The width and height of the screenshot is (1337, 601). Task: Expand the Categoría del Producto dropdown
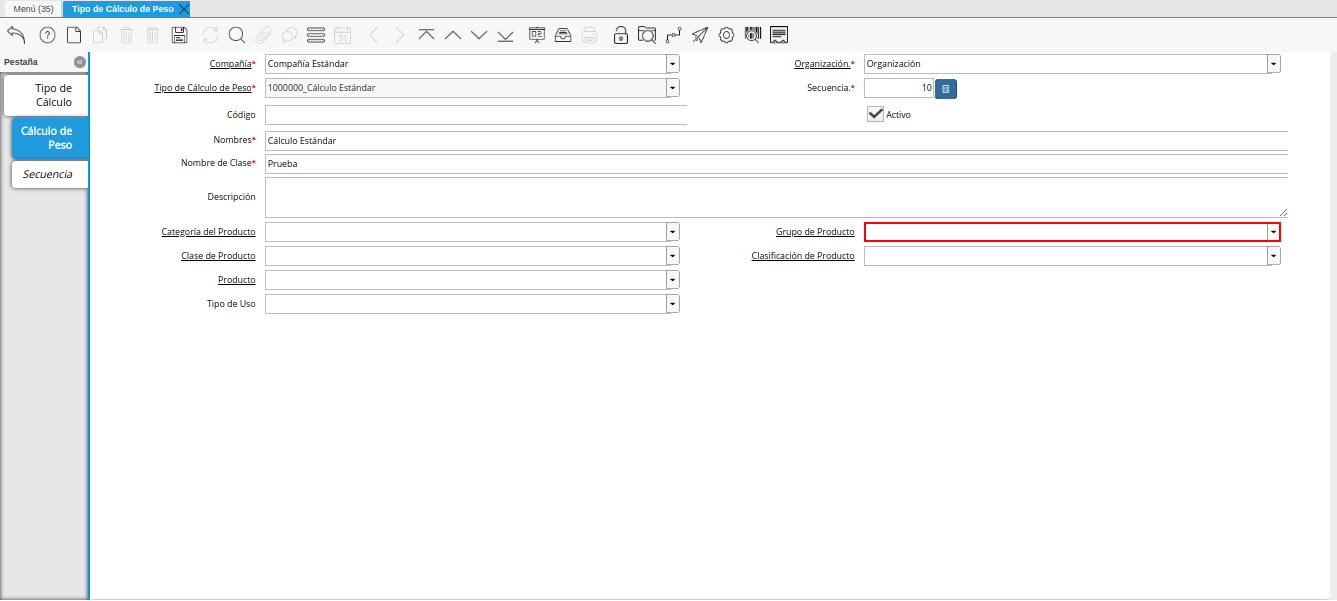click(x=673, y=232)
